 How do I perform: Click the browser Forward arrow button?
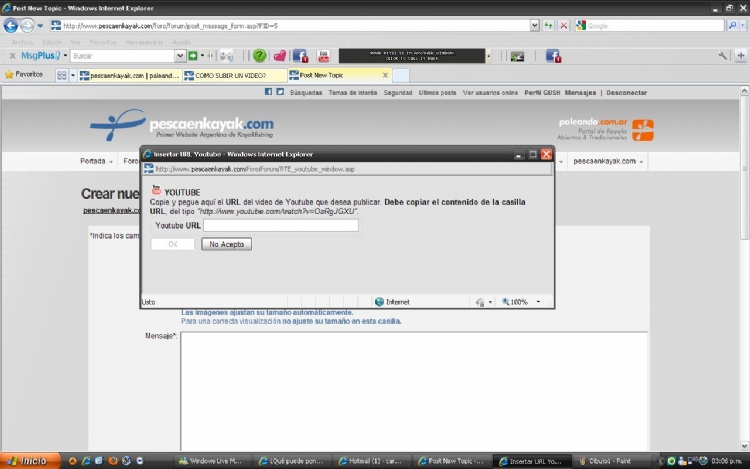27,25
